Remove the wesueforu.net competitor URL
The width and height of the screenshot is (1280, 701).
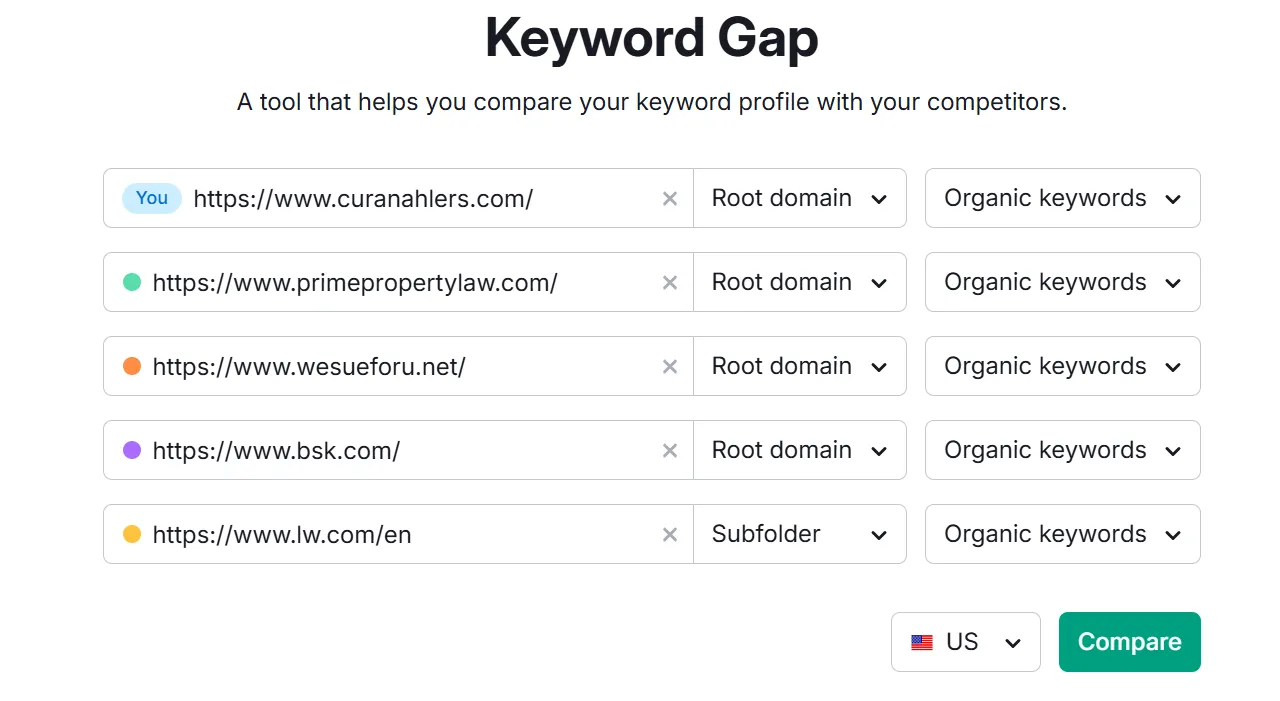(670, 367)
